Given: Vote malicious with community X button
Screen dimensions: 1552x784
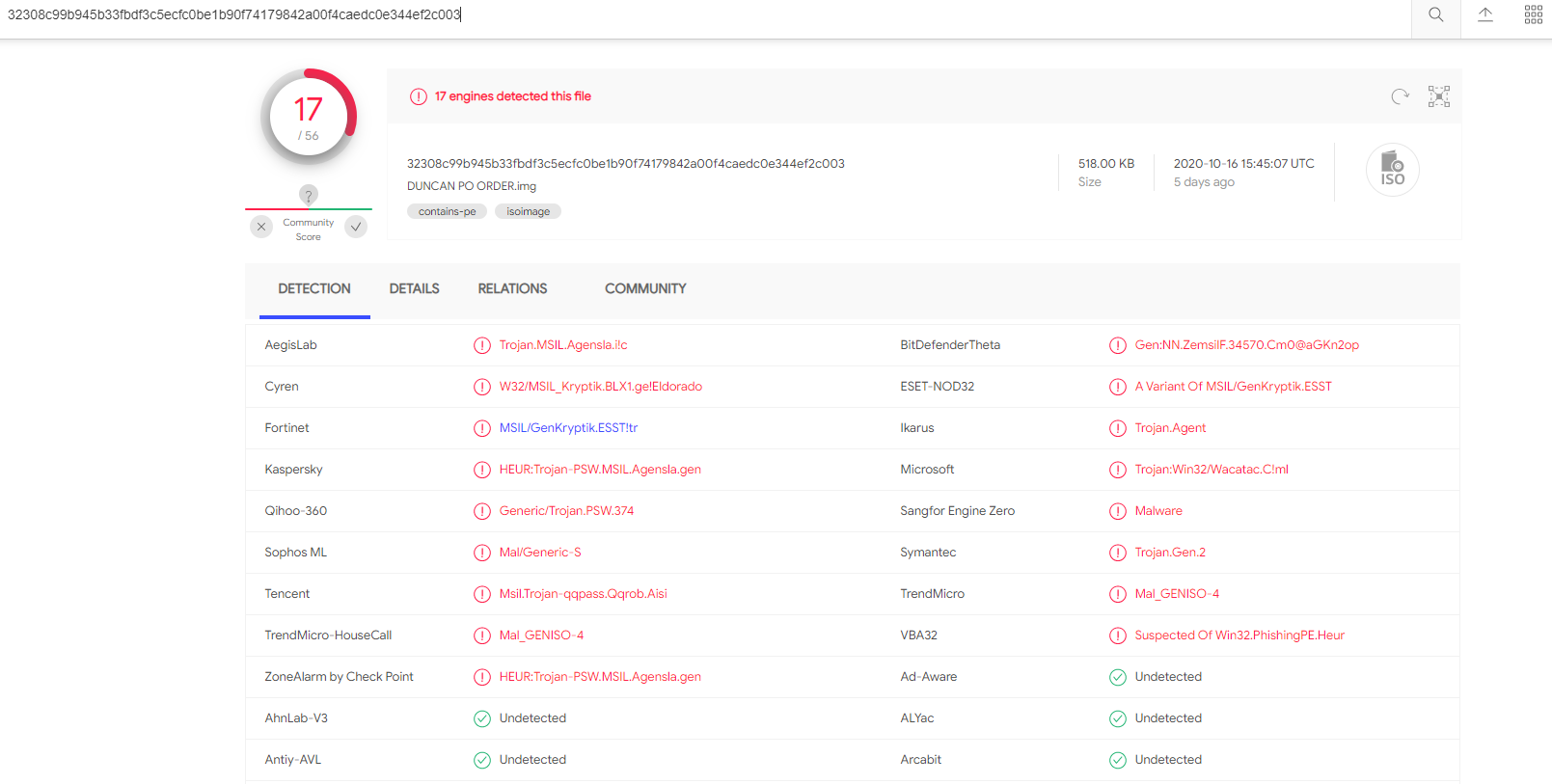Looking at the screenshot, I should click(261, 227).
